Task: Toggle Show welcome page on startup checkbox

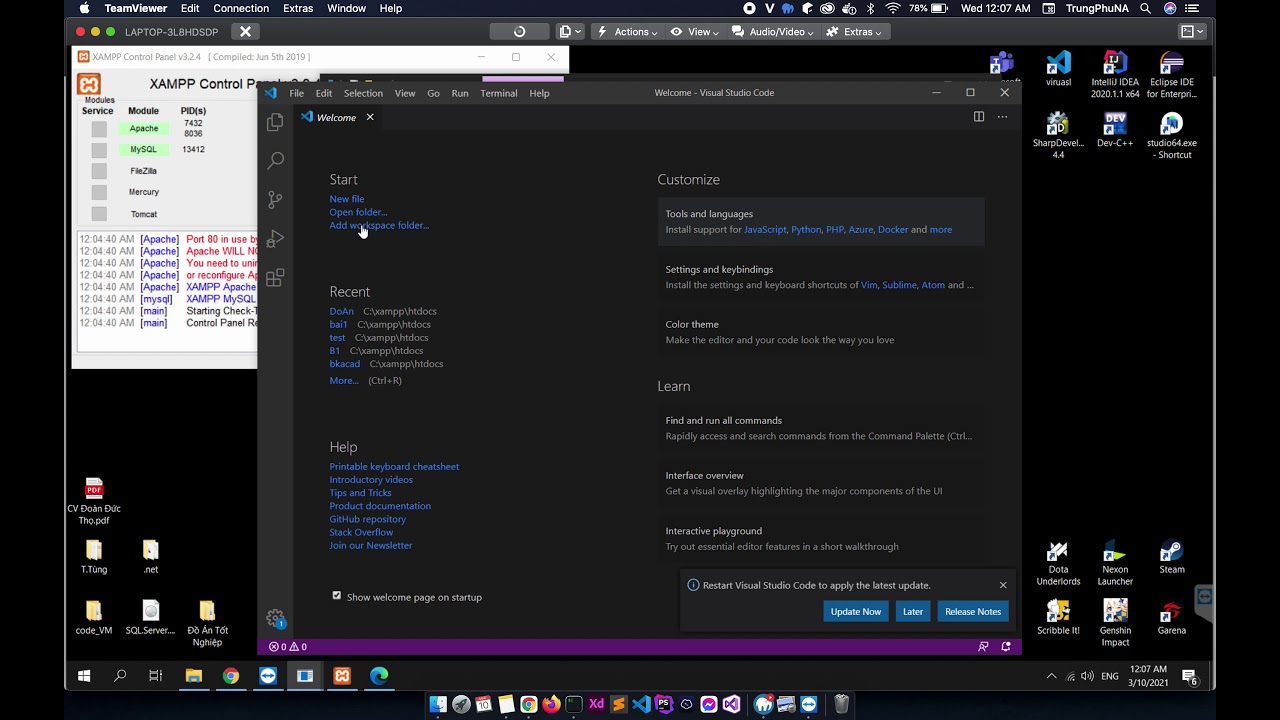Action: (337, 596)
